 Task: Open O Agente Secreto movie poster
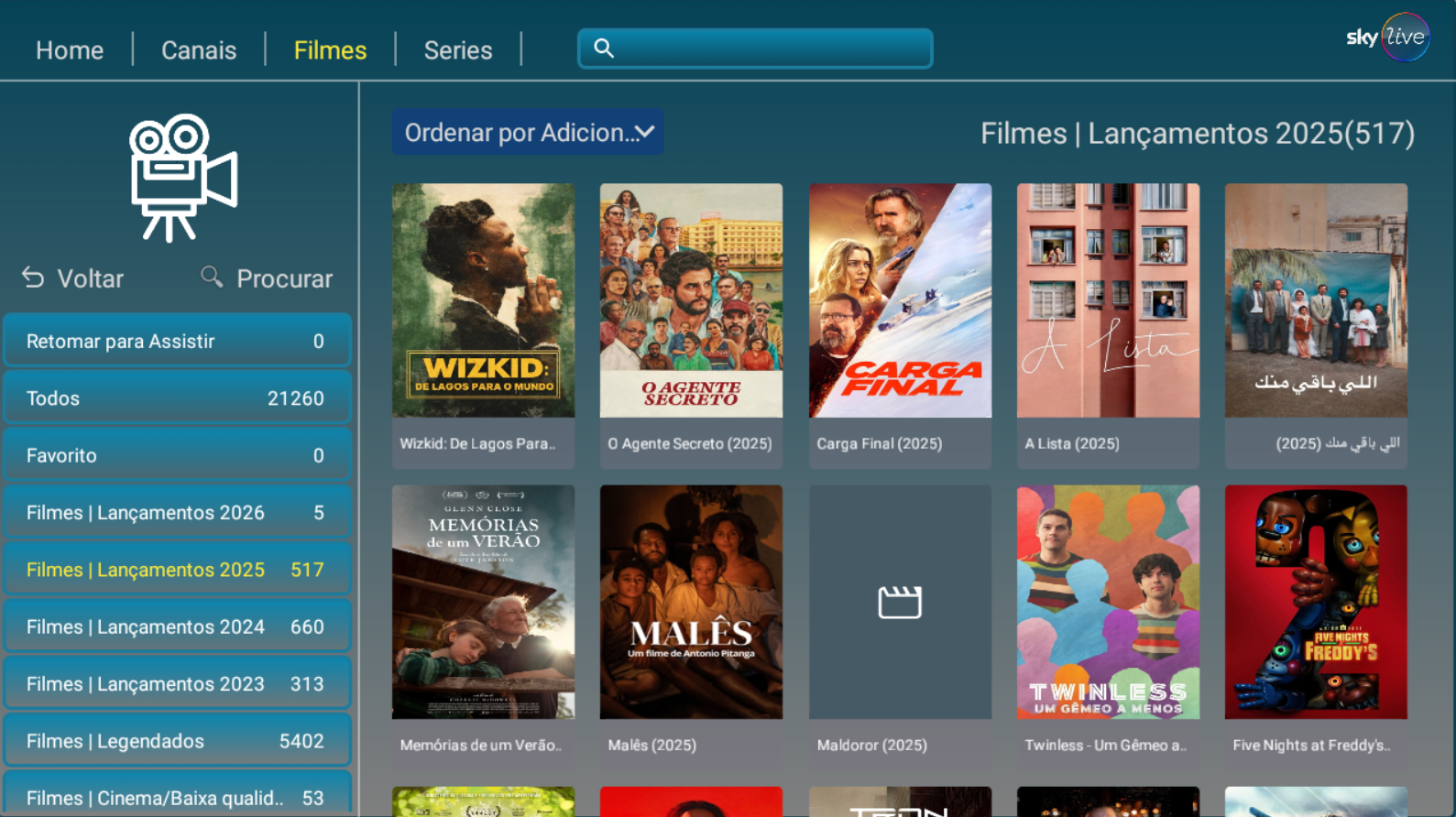tap(692, 300)
